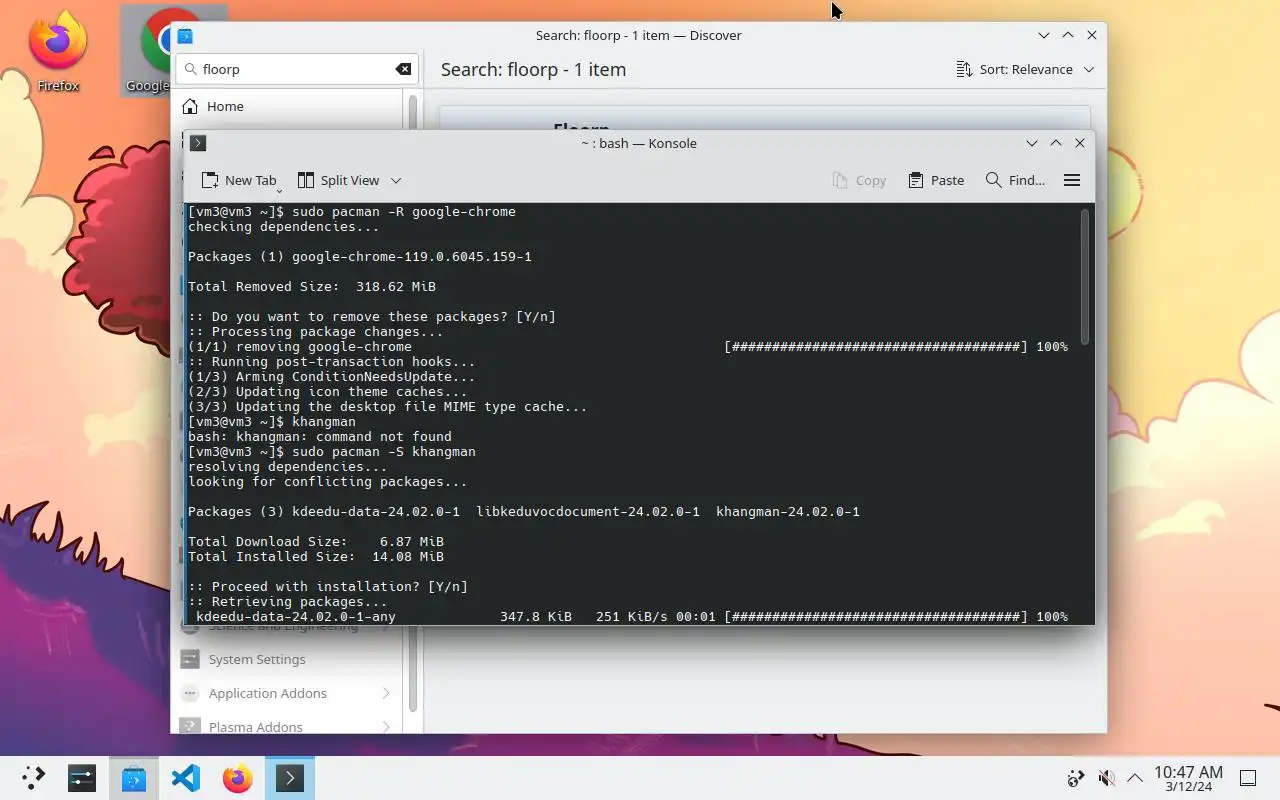Click the Split View button
Image resolution: width=1280 pixels, height=800 pixels.
339,180
